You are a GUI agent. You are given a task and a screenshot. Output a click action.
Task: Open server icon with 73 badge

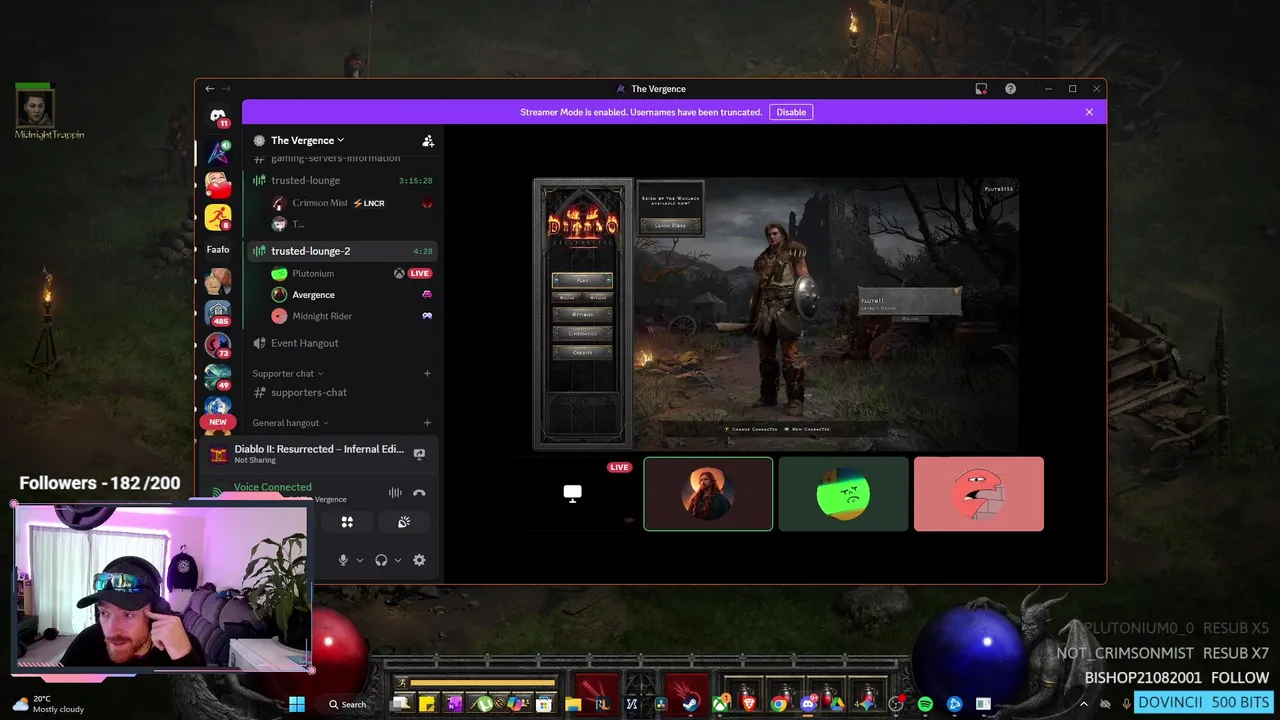218,346
